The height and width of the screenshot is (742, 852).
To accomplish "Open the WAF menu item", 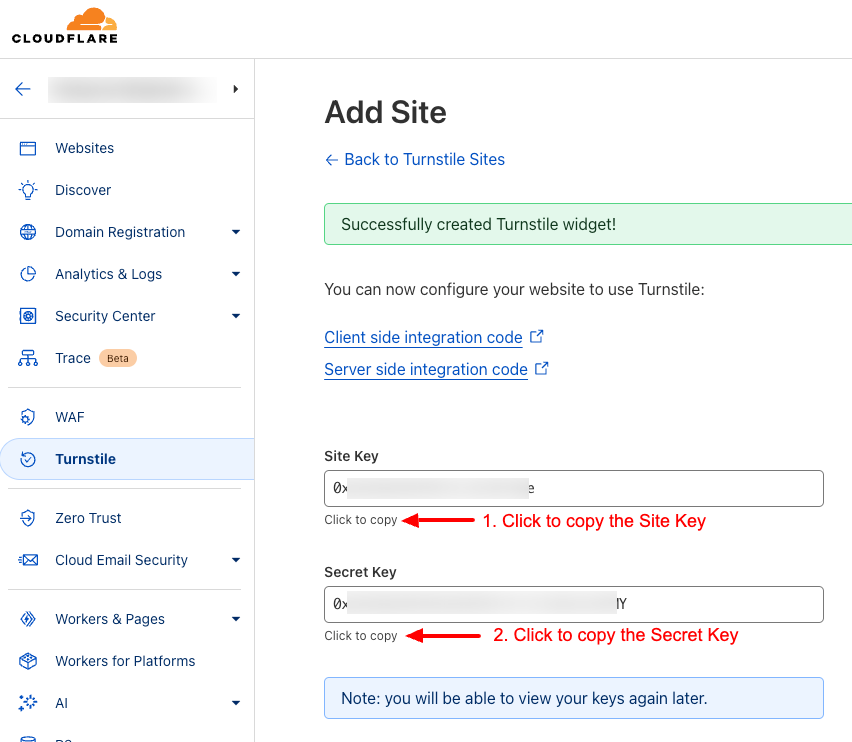I will (x=70, y=417).
